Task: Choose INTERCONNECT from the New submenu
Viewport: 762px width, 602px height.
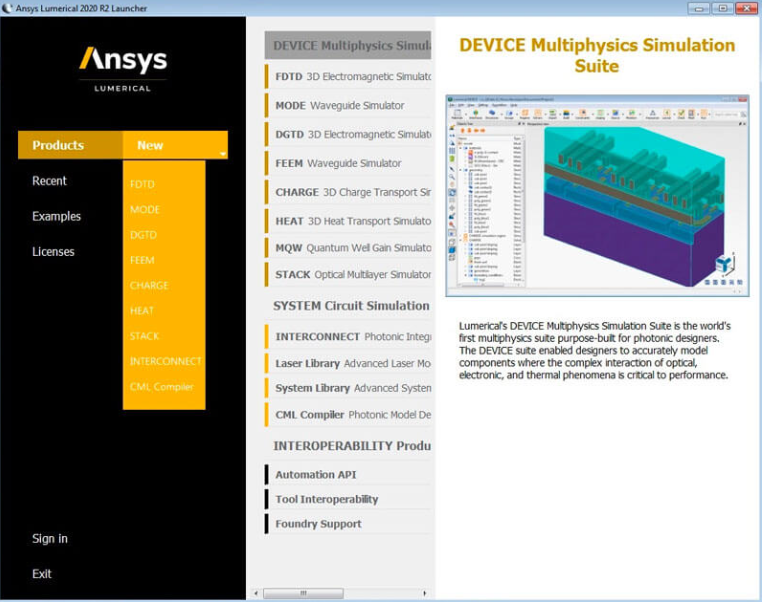Action: 165,361
